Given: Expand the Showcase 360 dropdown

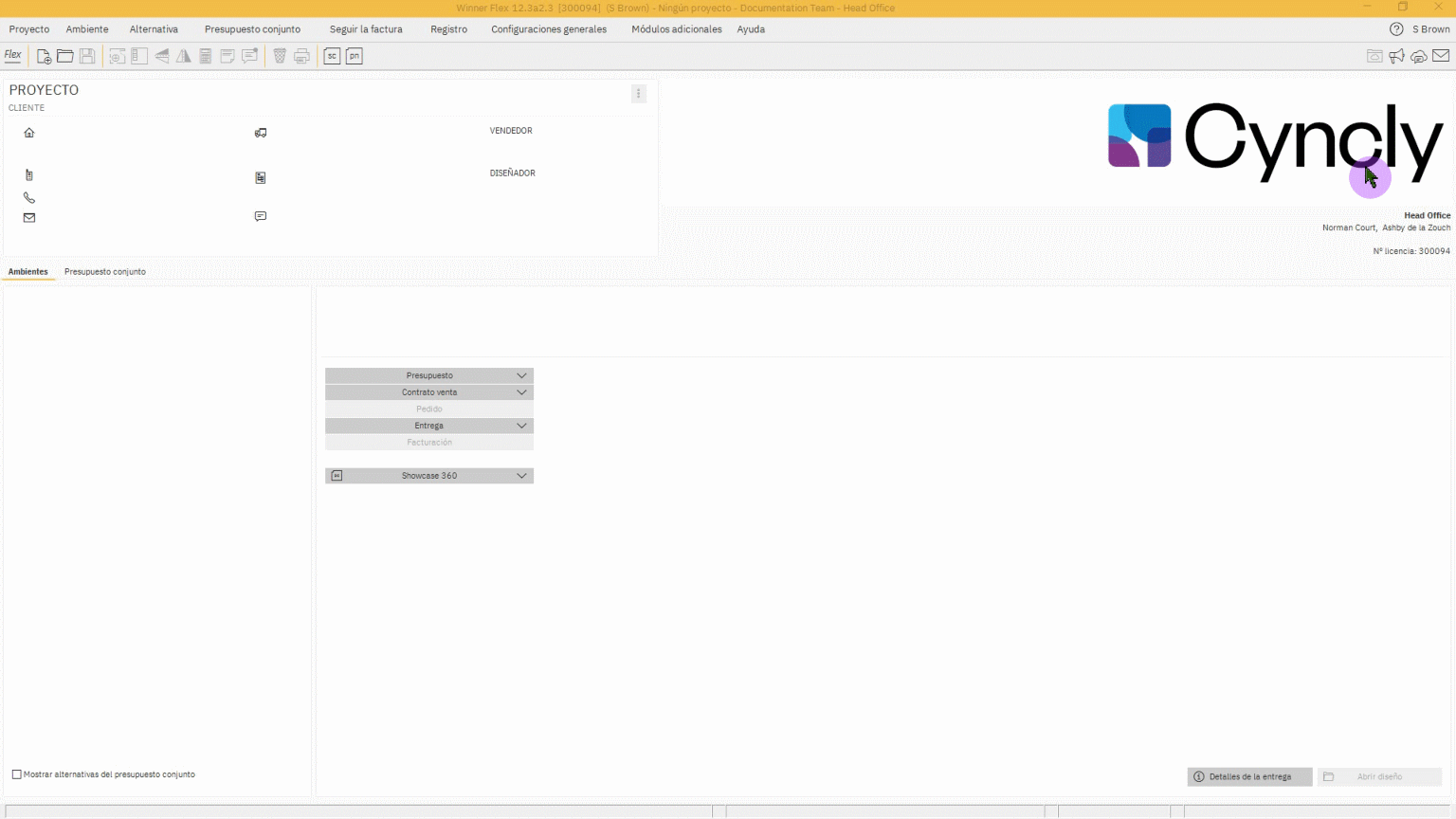Looking at the screenshot, I should [x=521, y=476].
